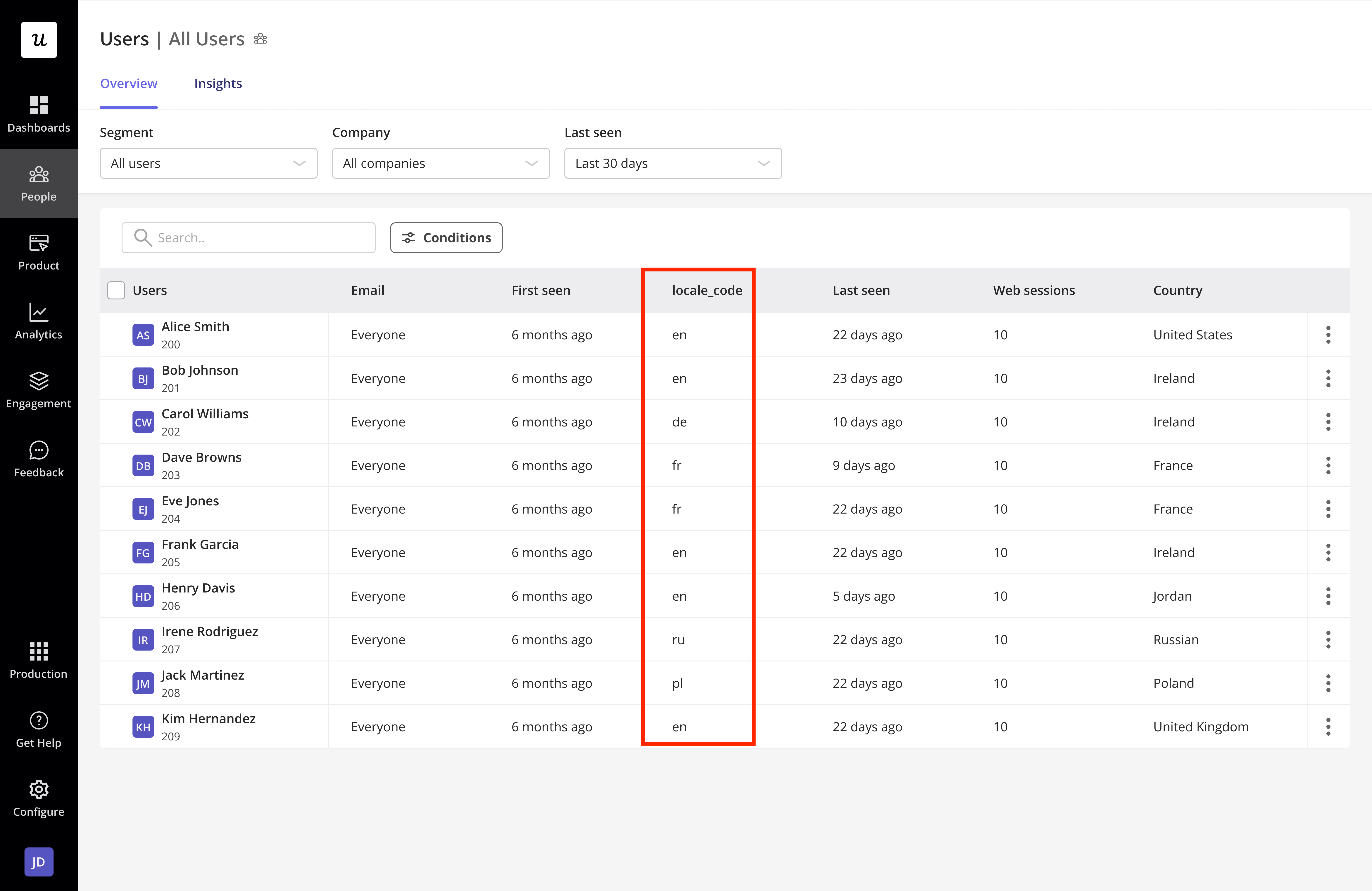Open the options menu for Bob Johnson
Image resolution: width=1372 pixels, height=891 pixels.
click(1328, 378)
